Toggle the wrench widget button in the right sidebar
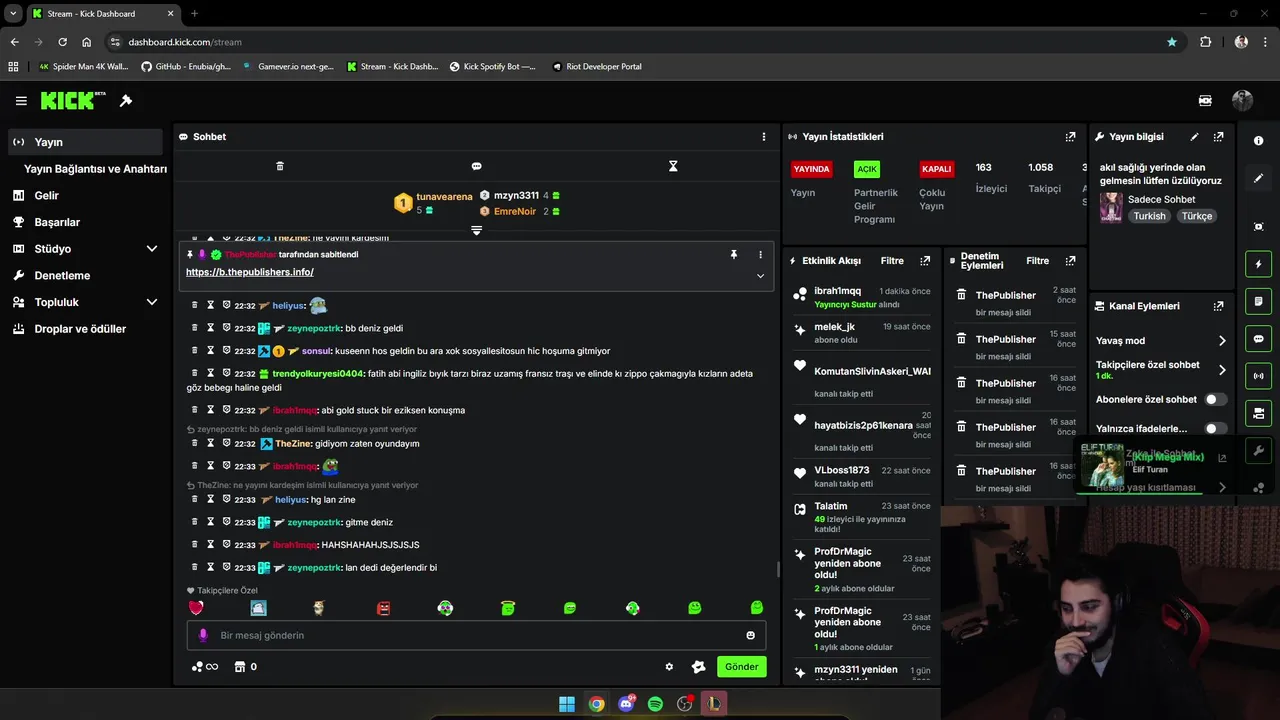Screen dimensions: 1280x720 point(1259,450)
